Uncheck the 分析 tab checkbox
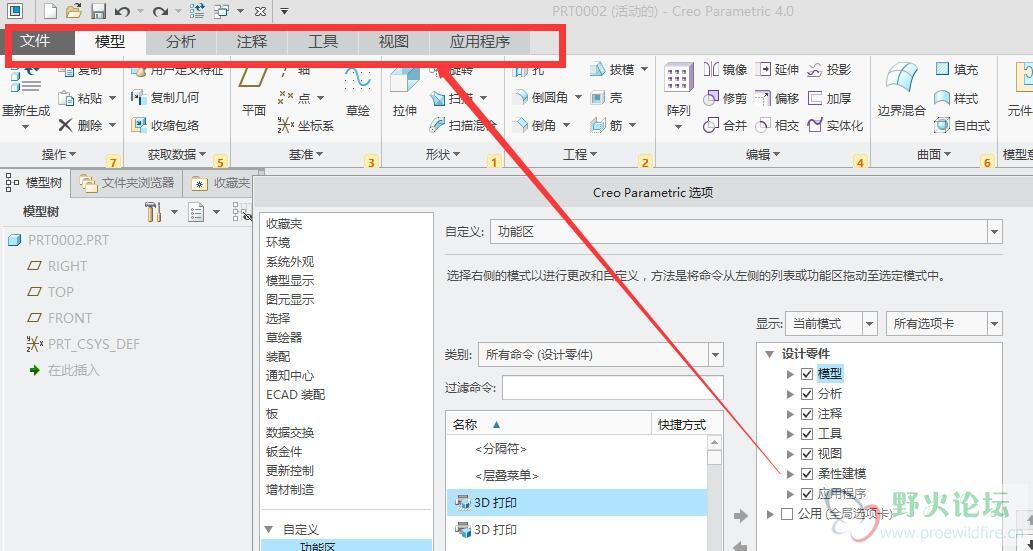 coord(806,394)
